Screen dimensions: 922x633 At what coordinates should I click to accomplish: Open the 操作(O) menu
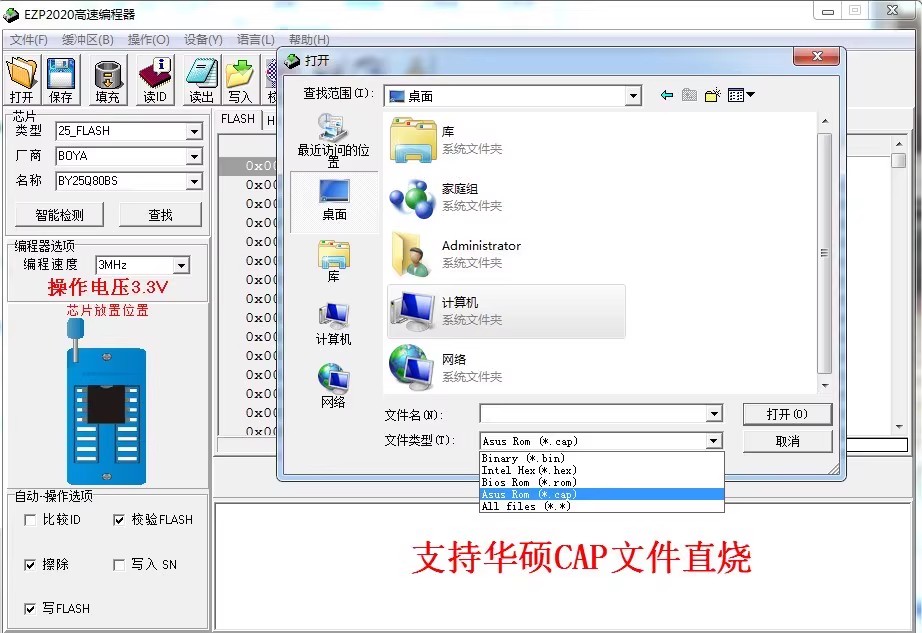tap(148, 40)
